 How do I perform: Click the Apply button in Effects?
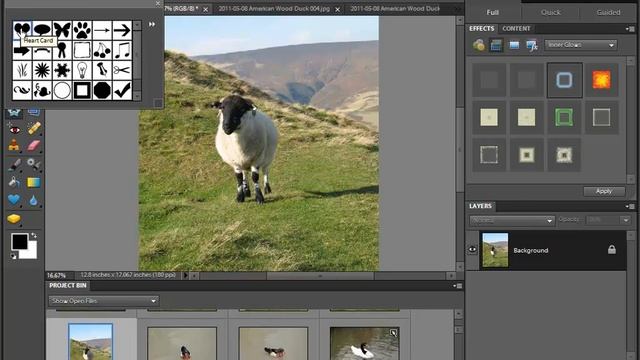(604, 191)
